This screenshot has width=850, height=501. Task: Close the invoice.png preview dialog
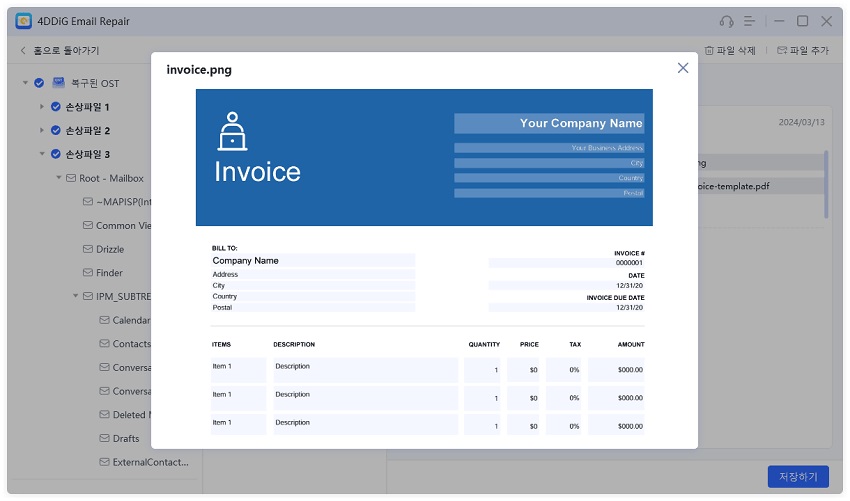tap(683, 68)
